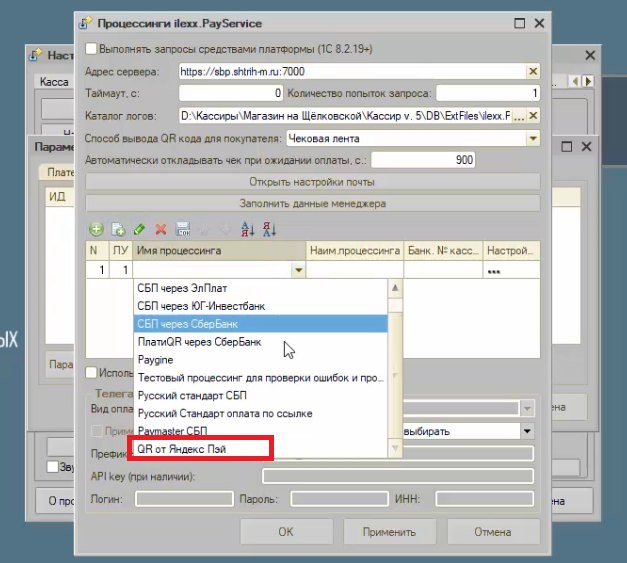Click the up arrow of the processing list scrollbar
Screen dimensions: 627x563
click(395, 287)
